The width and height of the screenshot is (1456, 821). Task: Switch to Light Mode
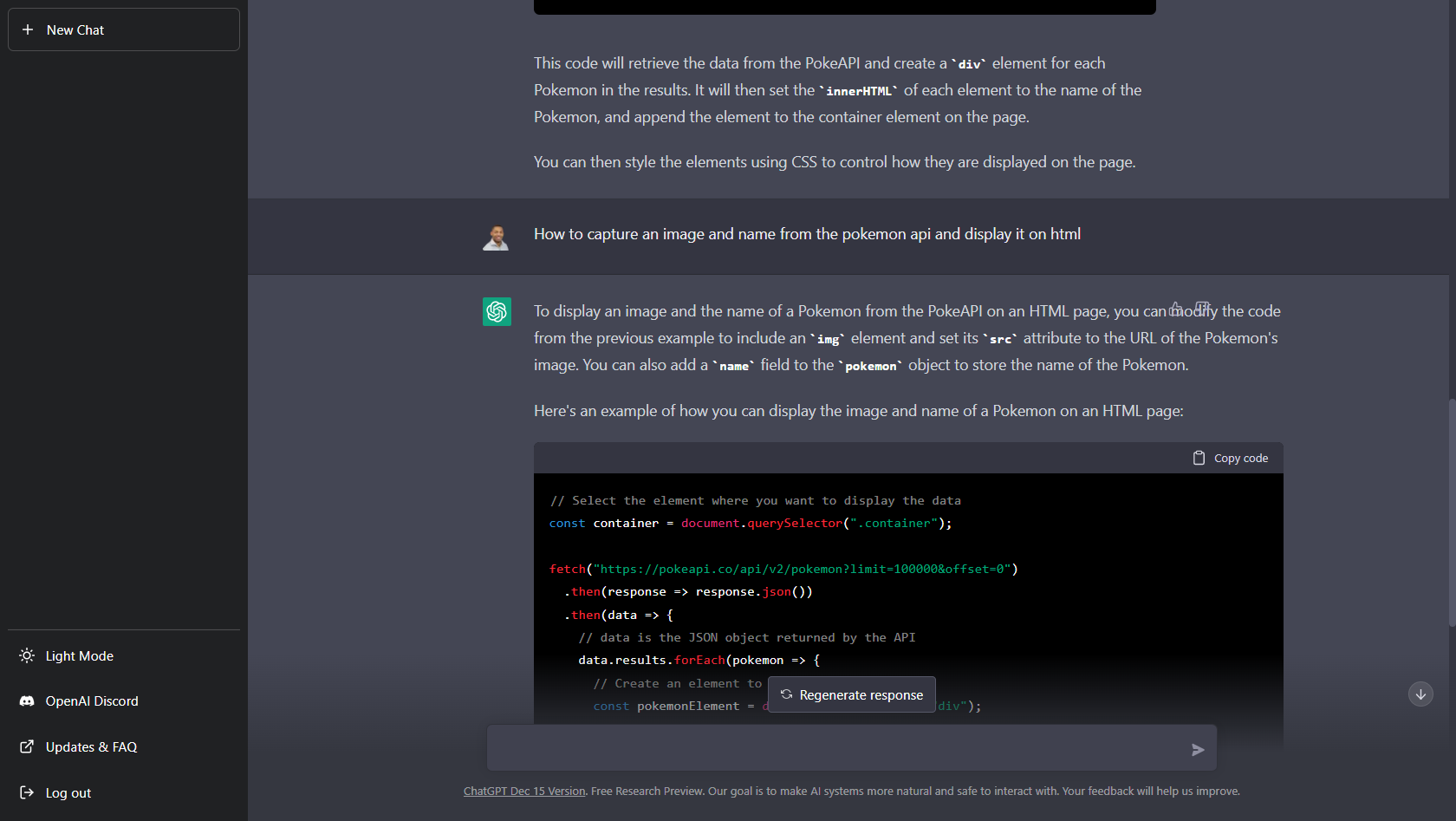click(124, 655)
